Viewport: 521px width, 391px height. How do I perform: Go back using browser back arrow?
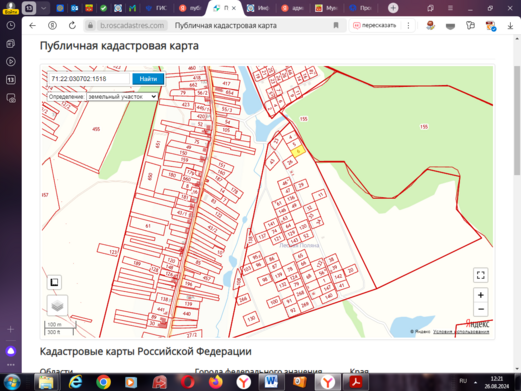(x=32, y=25)
